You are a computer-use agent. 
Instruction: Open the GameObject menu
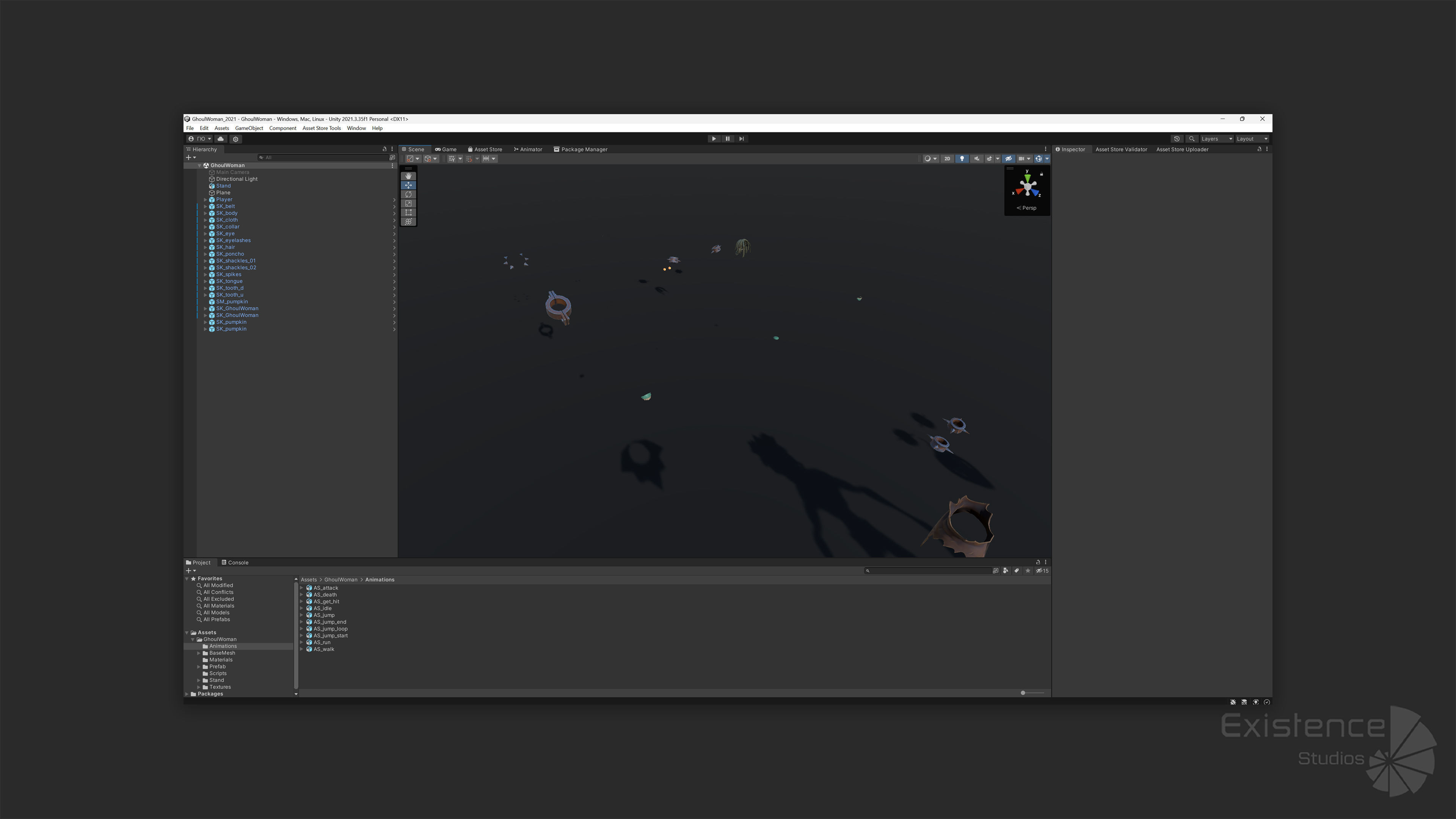pos(249,128)
